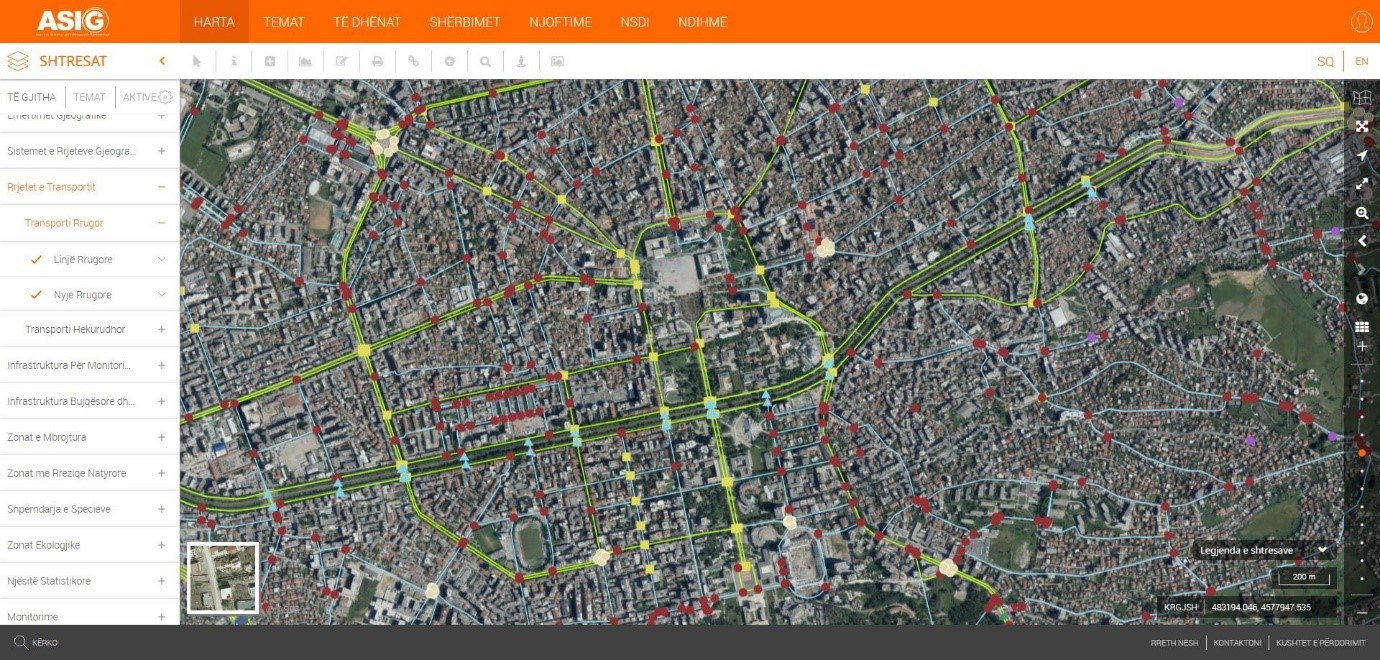
Task: Open Nyje Rrugore layer options chevron
Action: [x=161, y=295]
